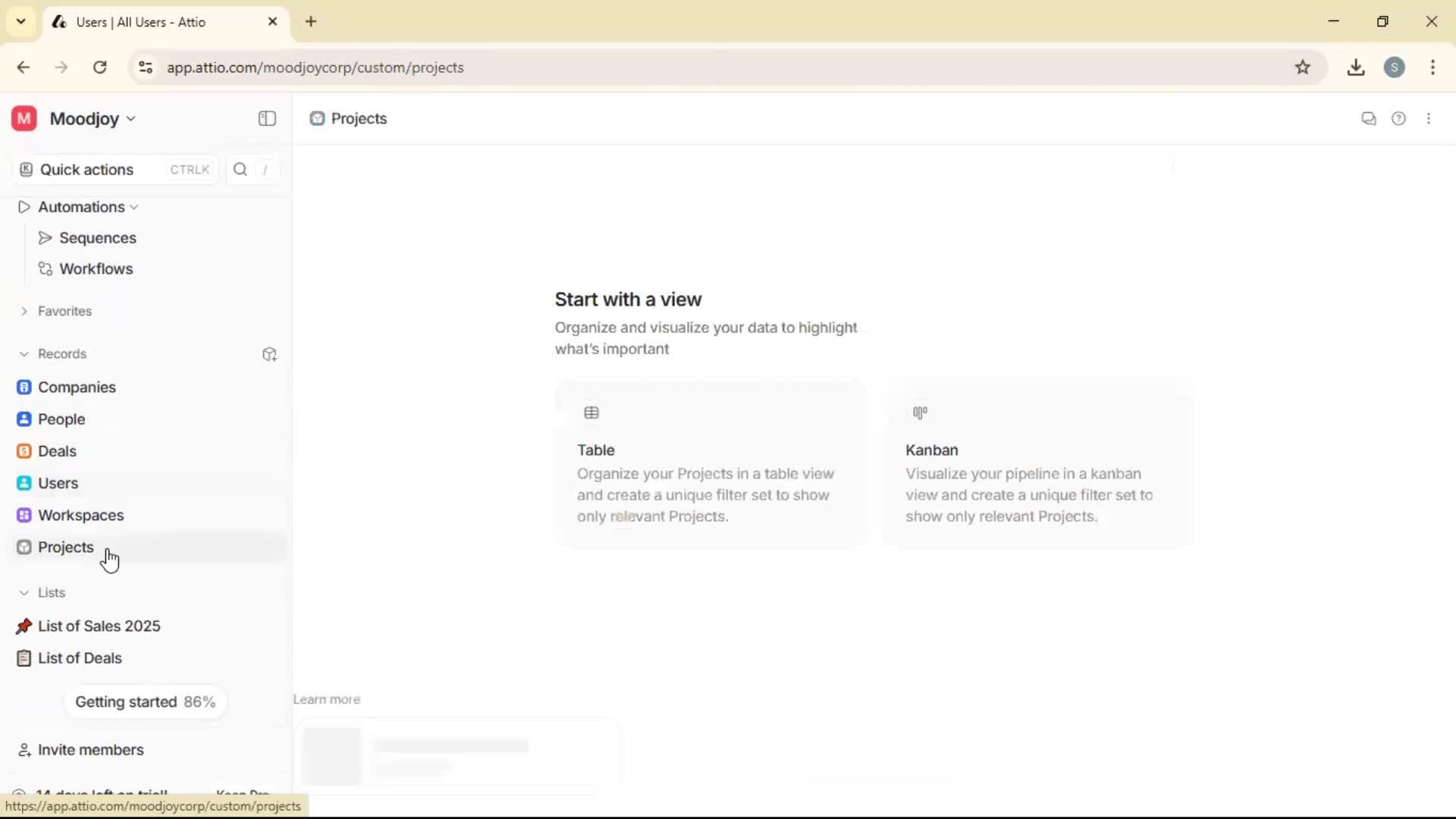Click the help question mark icon
The image size is (1456, 819).
(1399, 119)
